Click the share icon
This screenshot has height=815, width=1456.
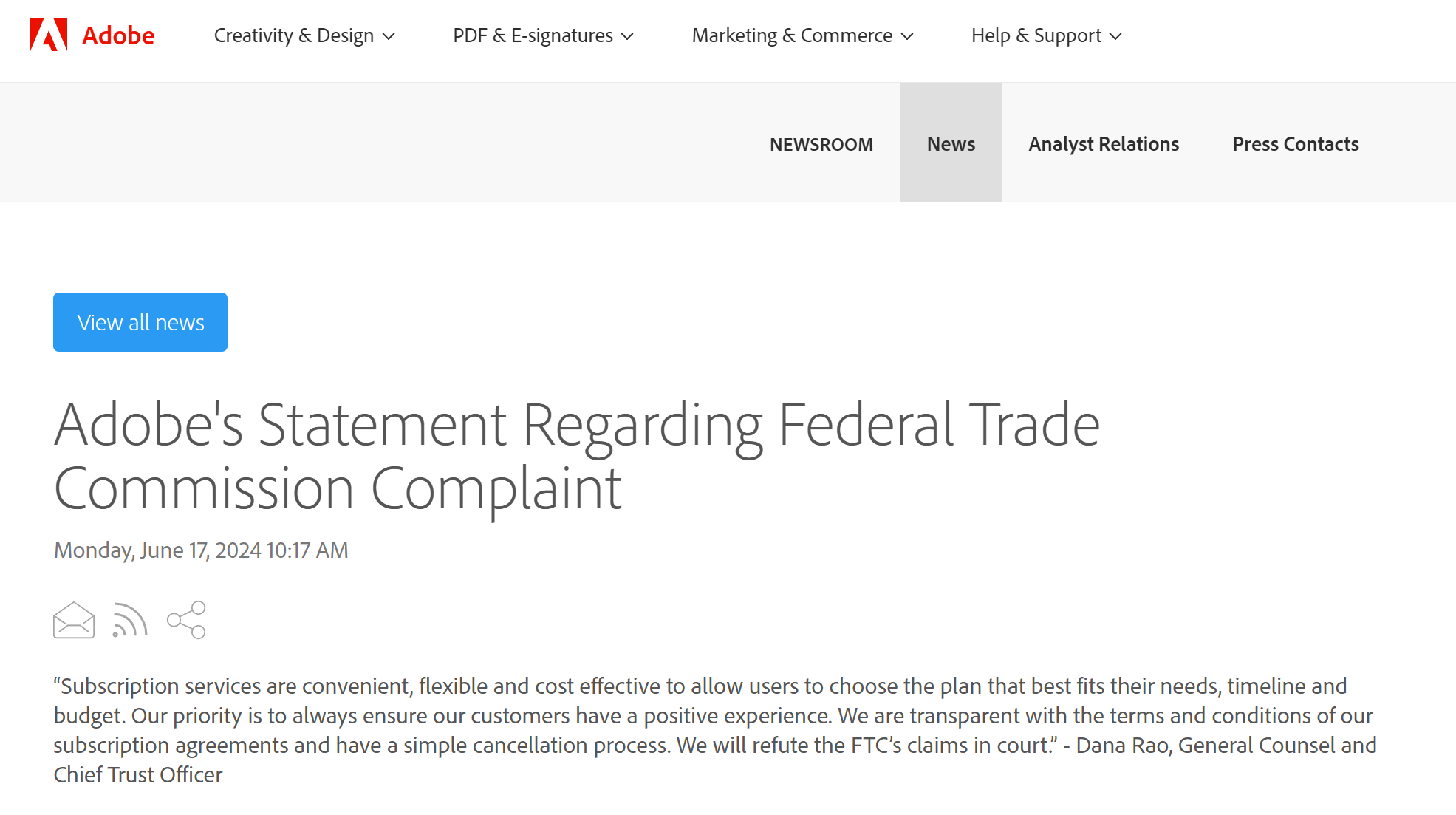[x=186, y=620]
